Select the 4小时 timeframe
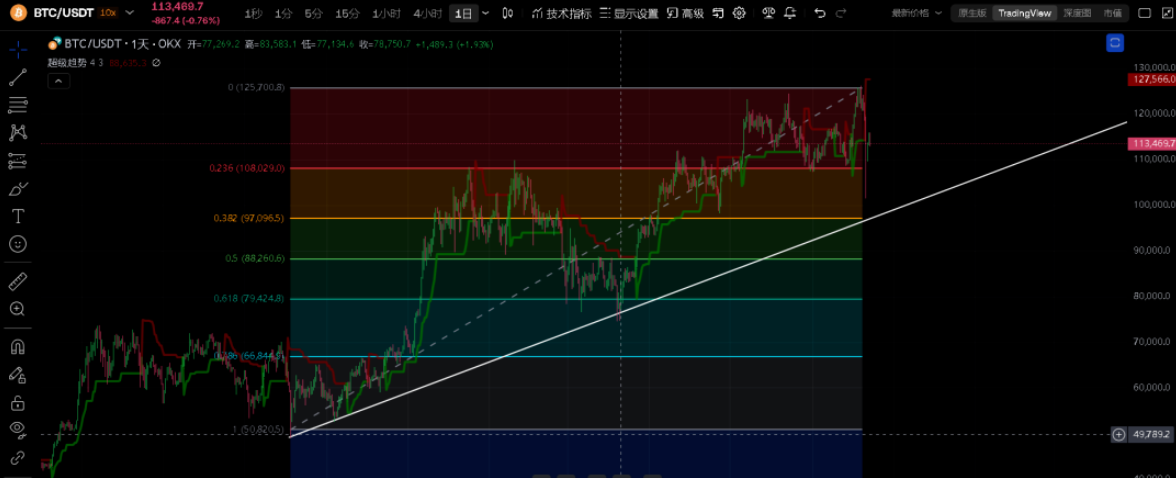This screenshot has width=1176, height=478. (x=427, y=13)
